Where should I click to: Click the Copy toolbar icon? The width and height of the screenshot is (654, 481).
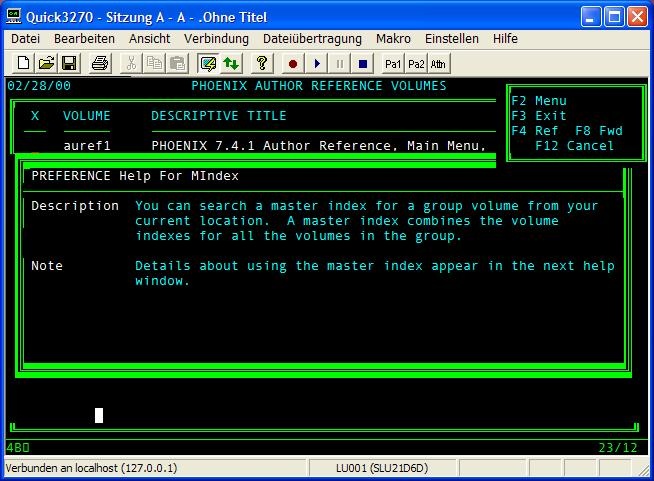154,63
